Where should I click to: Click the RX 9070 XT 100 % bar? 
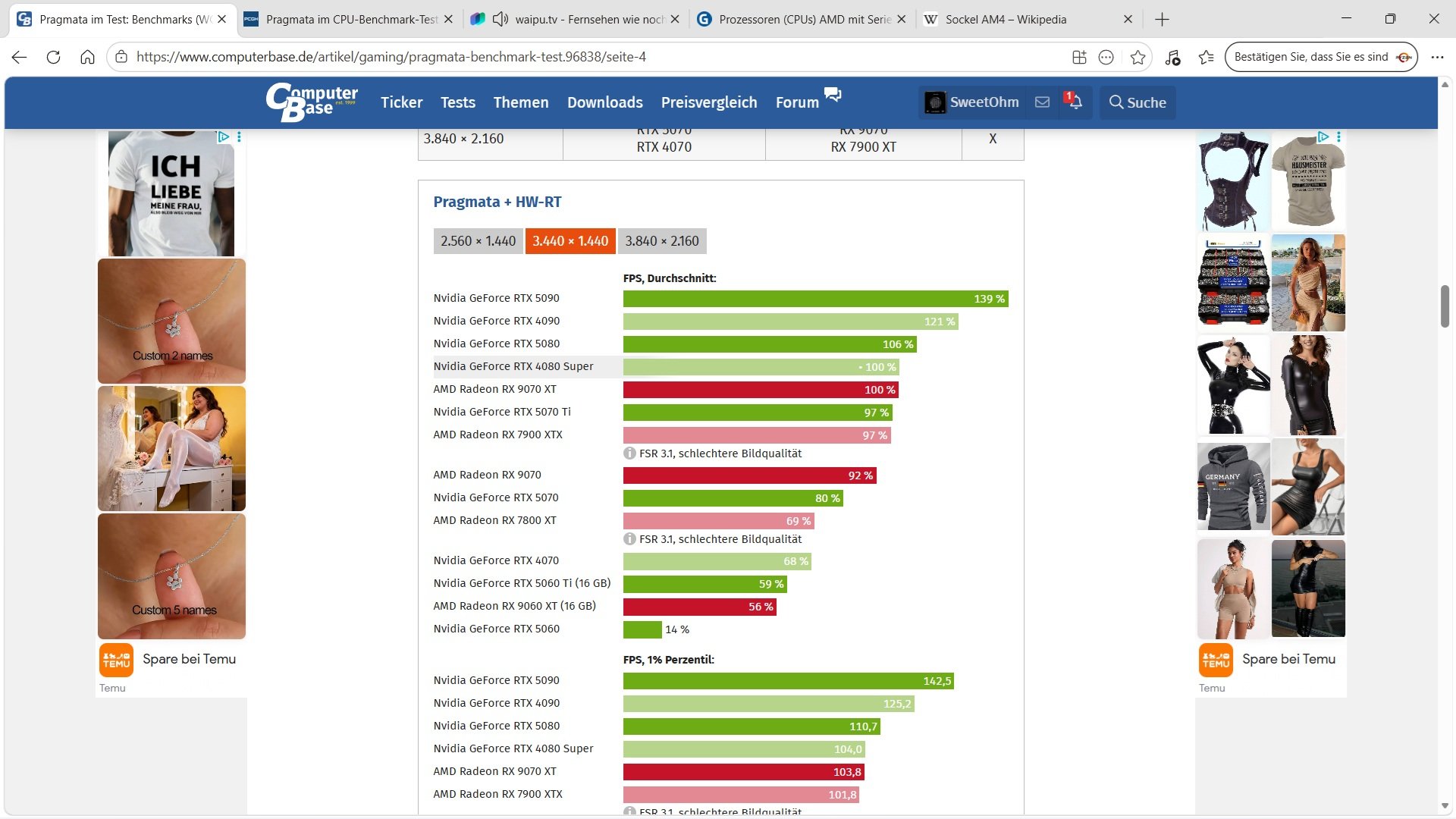tap(761, 390)
